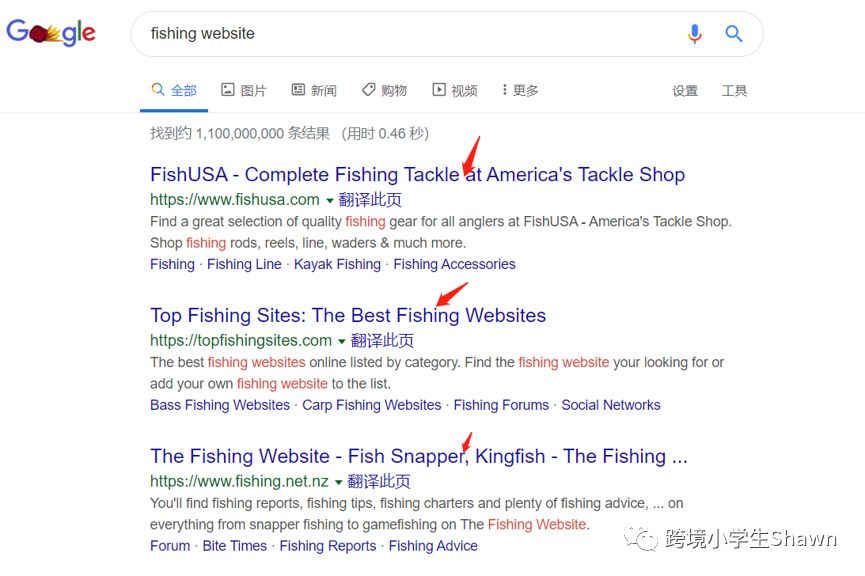Open the 图片 images tab
The image size is (865, 576).
point(244,90)
